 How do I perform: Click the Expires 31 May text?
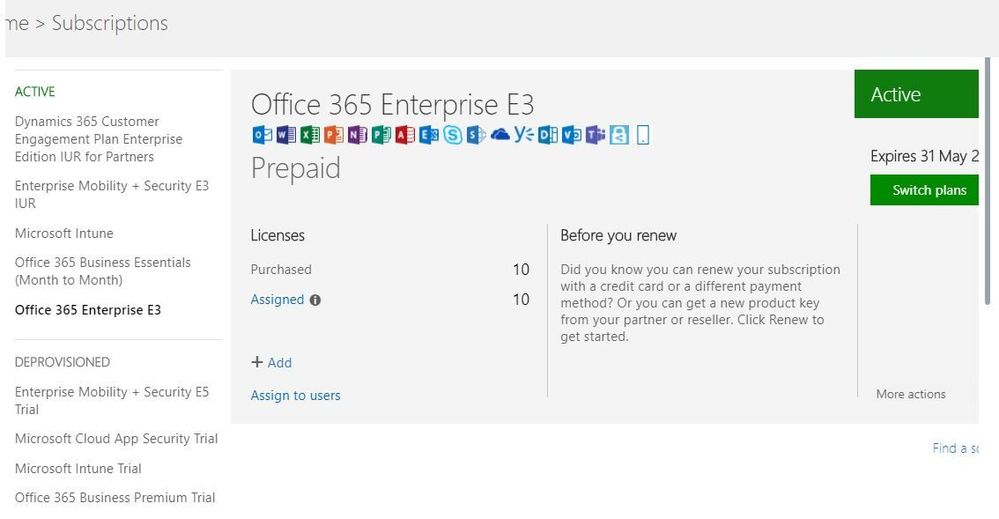924,157
